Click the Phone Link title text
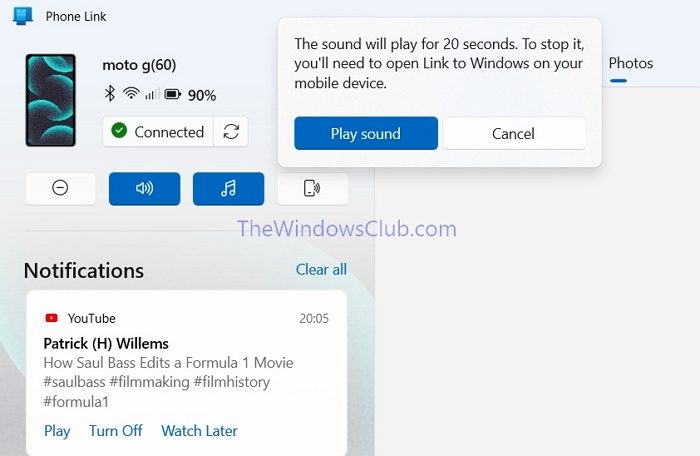The image size is (700, 456). (x=76, y=17)
